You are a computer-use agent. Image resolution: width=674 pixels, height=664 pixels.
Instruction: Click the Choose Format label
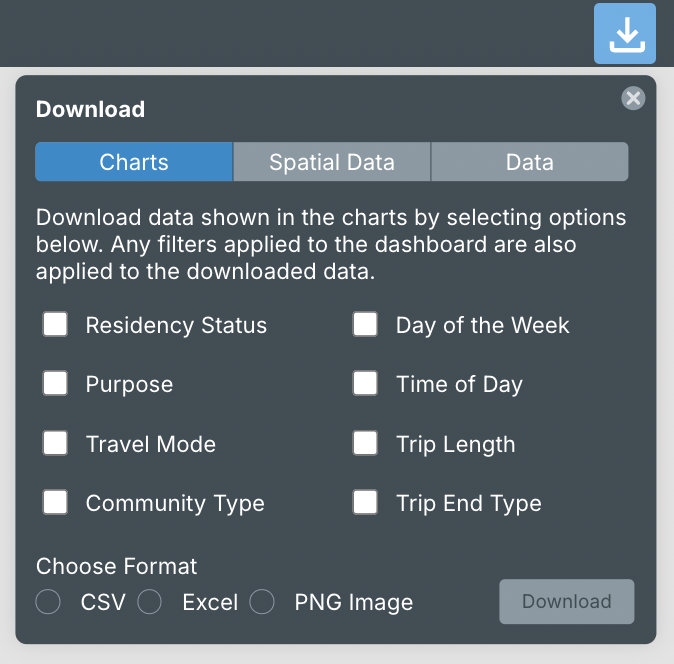point(116,566)
